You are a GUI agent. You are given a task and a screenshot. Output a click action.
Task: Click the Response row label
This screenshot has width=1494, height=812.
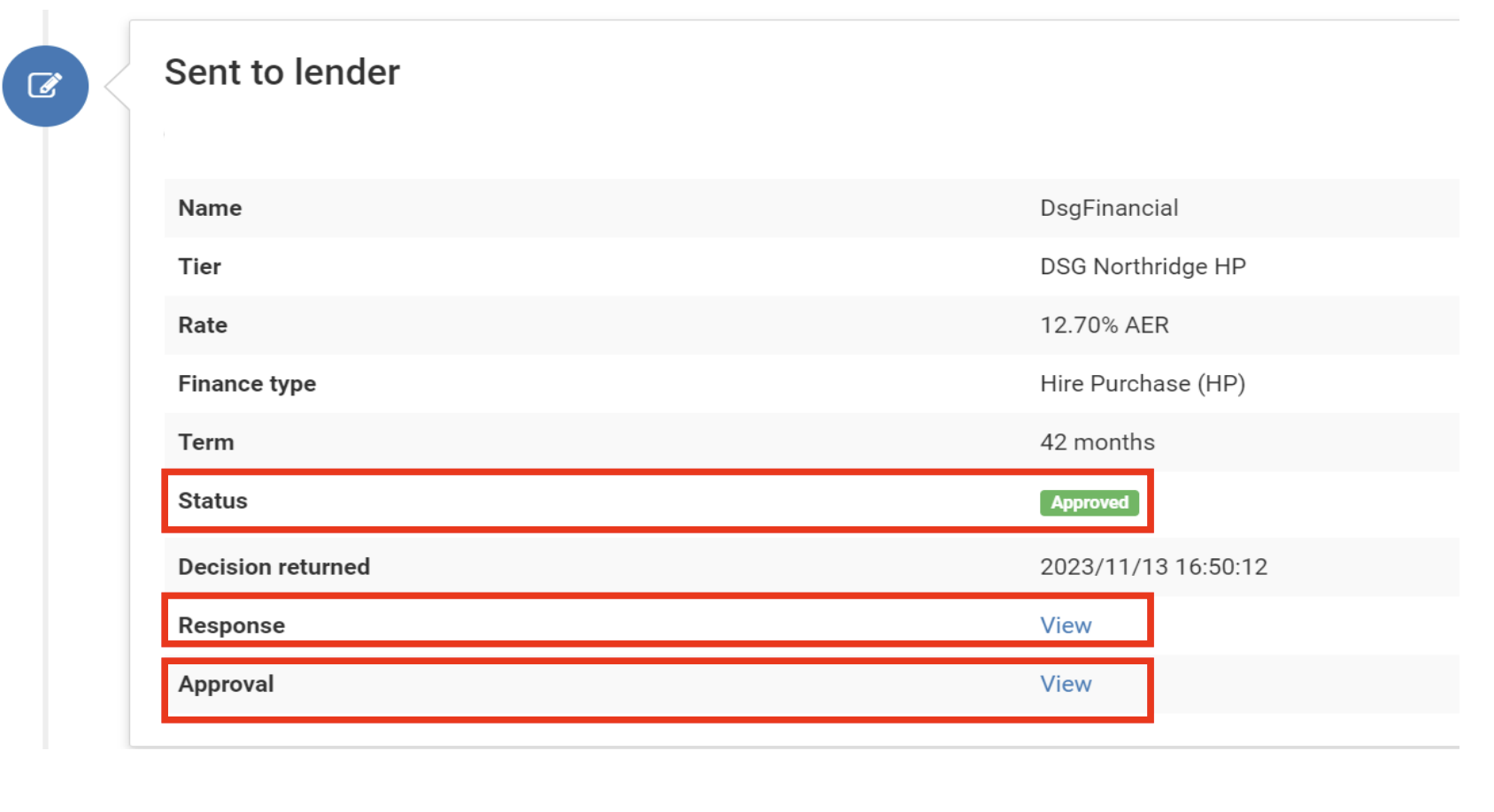(232, 624)
